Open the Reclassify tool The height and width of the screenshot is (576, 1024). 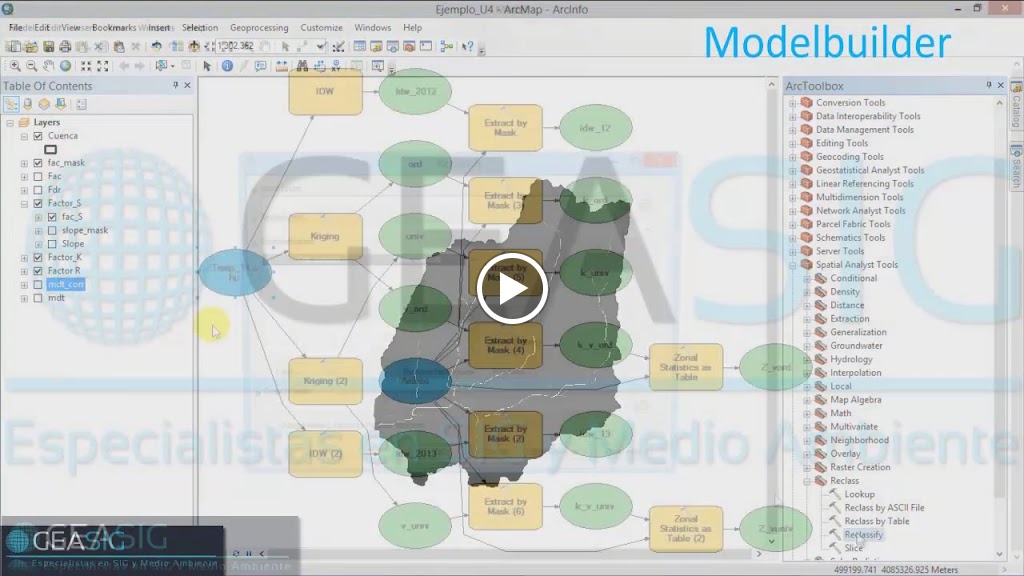tap(863, 534)
